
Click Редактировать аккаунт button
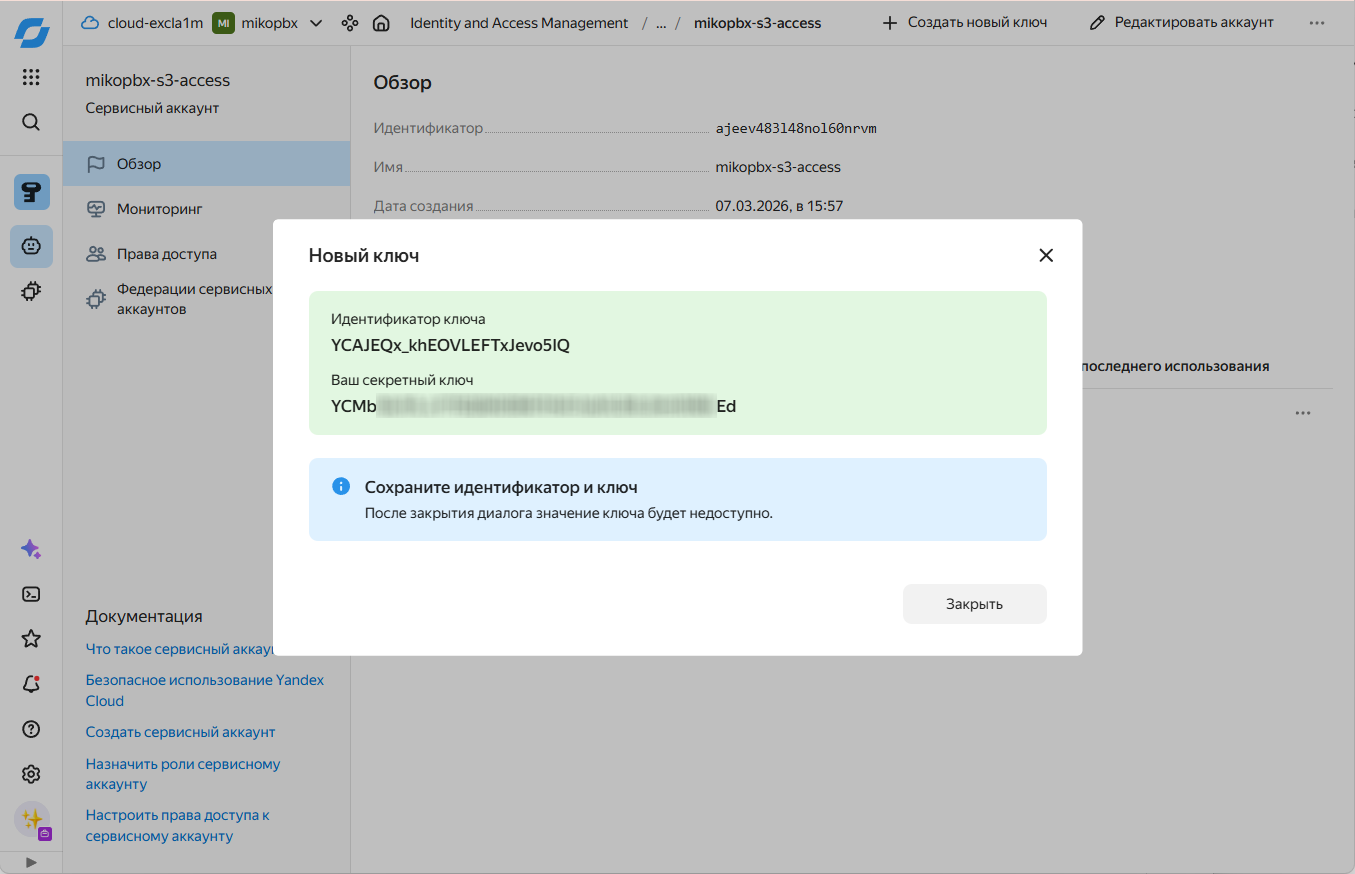[1181, 22]
